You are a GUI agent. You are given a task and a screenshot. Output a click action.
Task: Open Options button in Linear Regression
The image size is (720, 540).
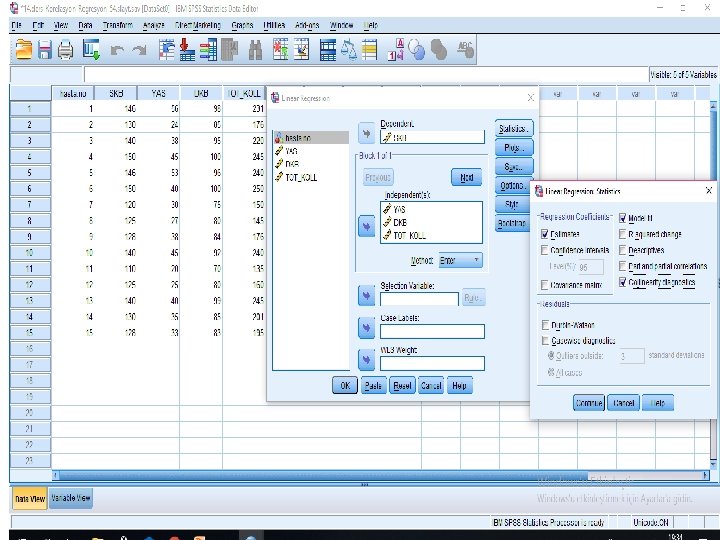tap(514, 185)
